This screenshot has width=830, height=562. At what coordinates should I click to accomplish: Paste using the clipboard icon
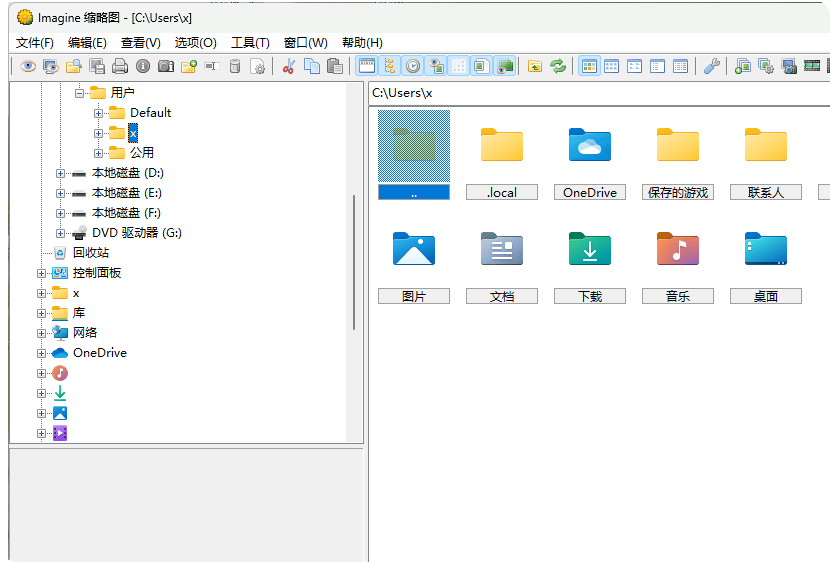335,66
